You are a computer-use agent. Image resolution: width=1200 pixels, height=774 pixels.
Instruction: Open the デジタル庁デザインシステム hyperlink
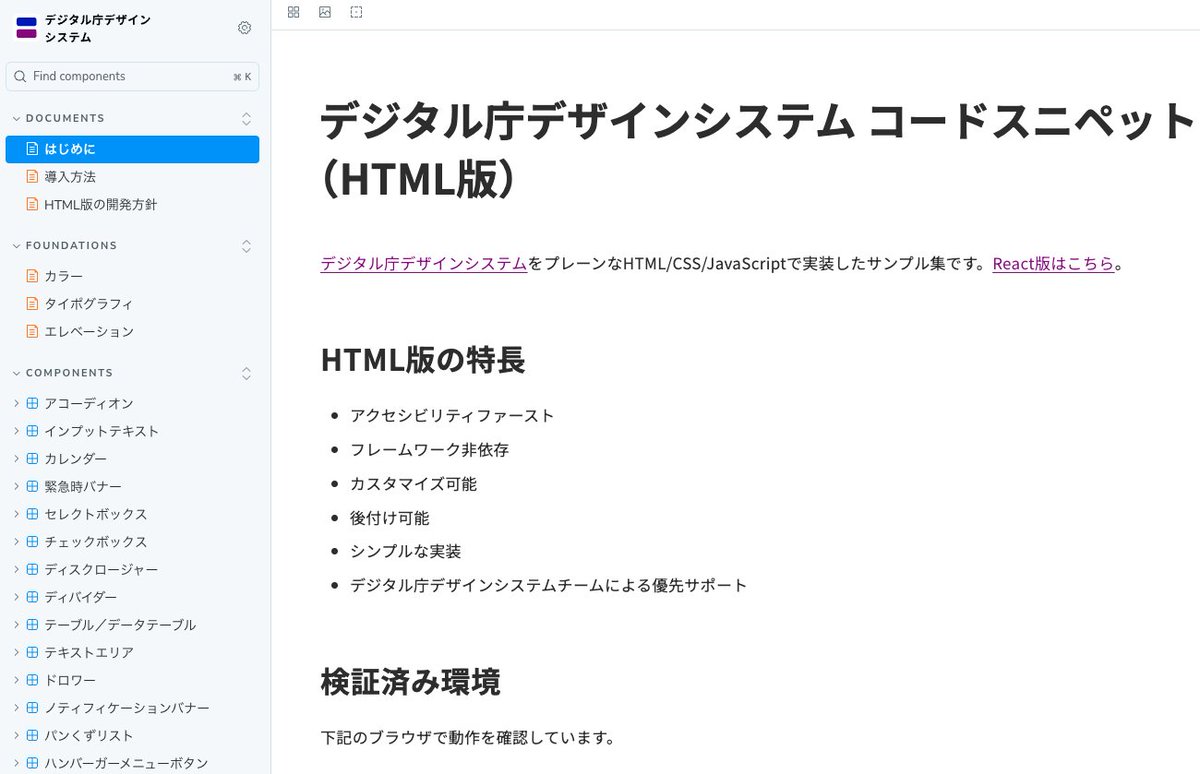pyautogui.click(x=422, y=263)
